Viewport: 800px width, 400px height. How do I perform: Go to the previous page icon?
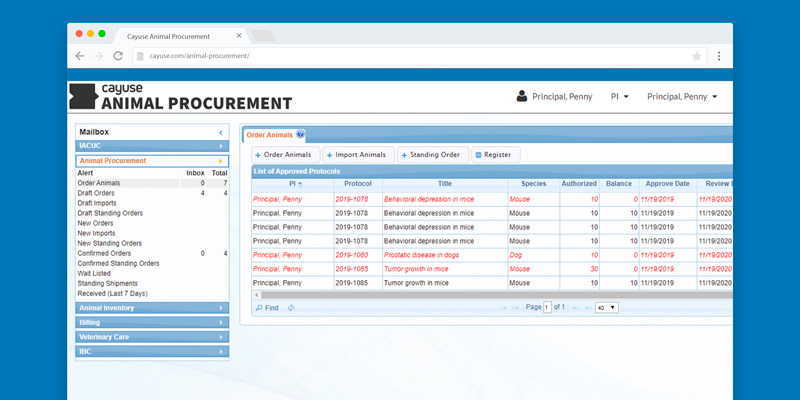click(515, 308)
